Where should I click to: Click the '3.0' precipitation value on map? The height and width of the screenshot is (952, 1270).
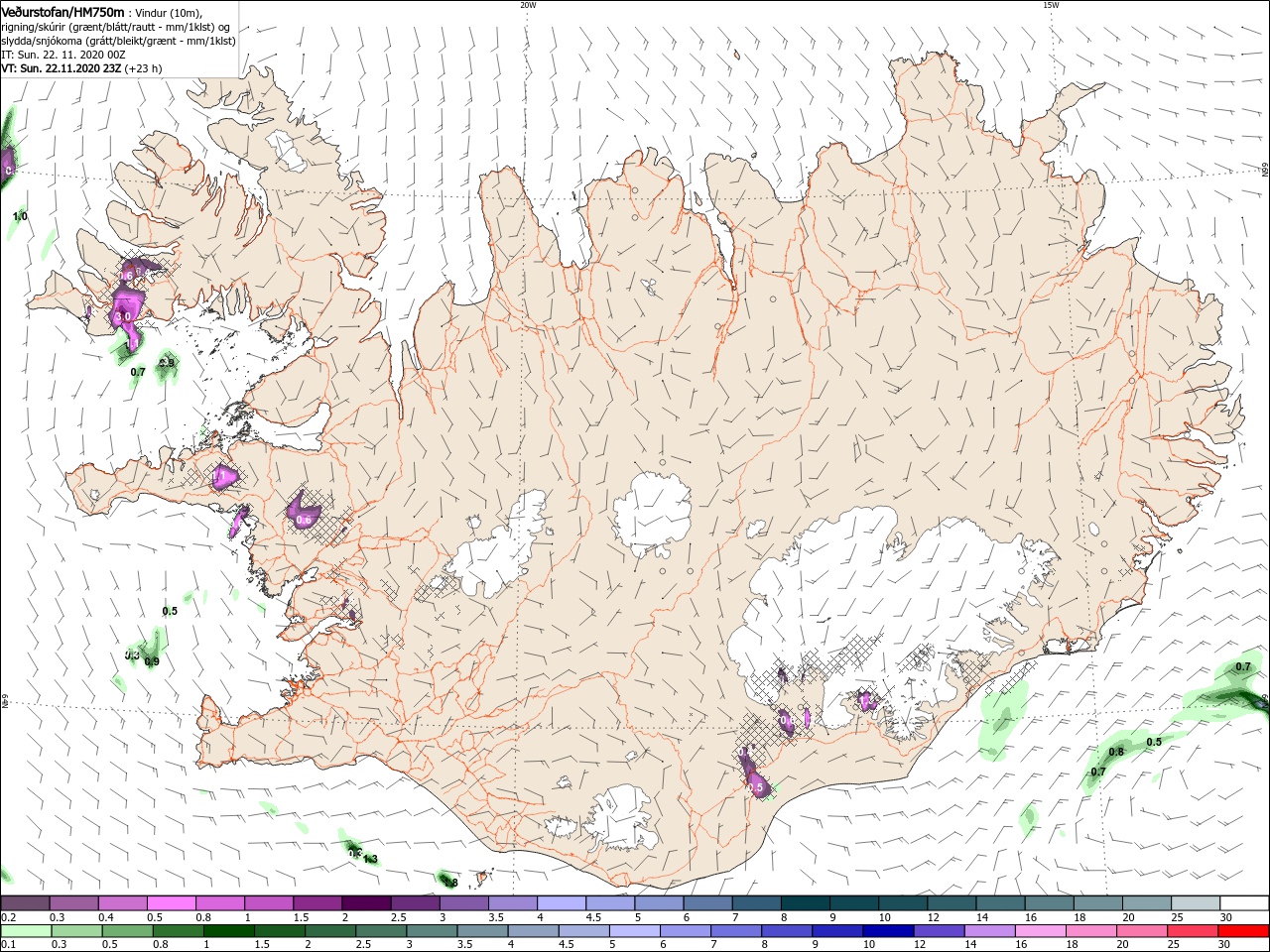(123, 316)
